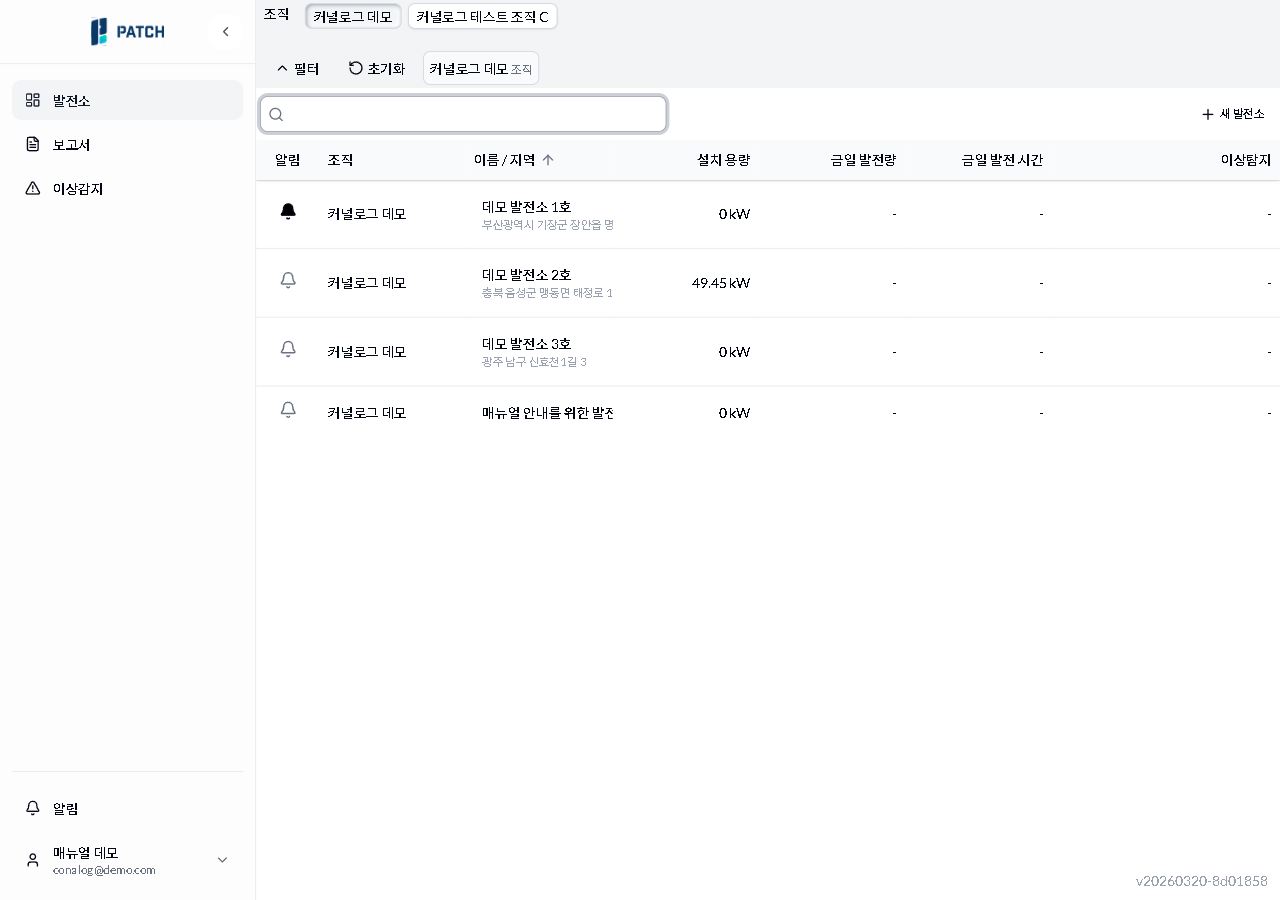Click the search magnifier icon
Image resolution: width=1280 pixels, height=900 pixels.
[276, 114]
